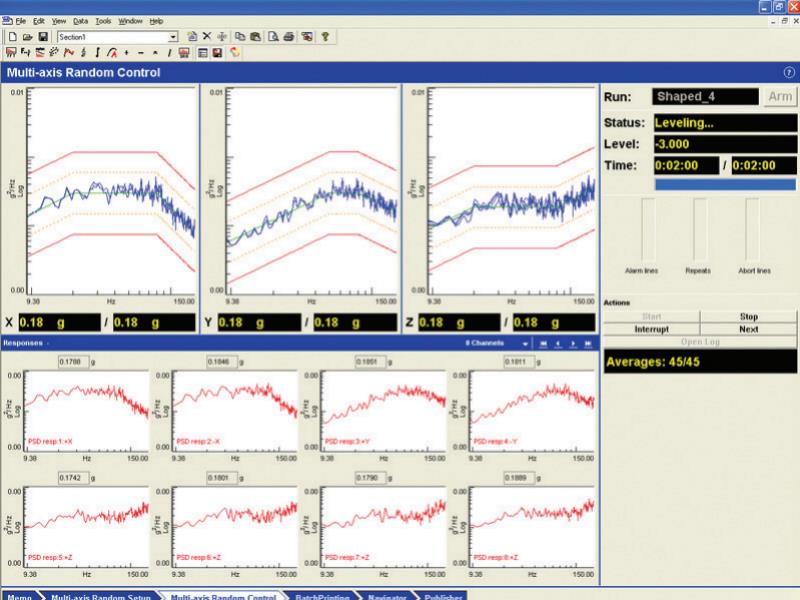The height and width of the screenshot is (600, 800).
Task: Open the File menu
Action: (x=20, y=21)
